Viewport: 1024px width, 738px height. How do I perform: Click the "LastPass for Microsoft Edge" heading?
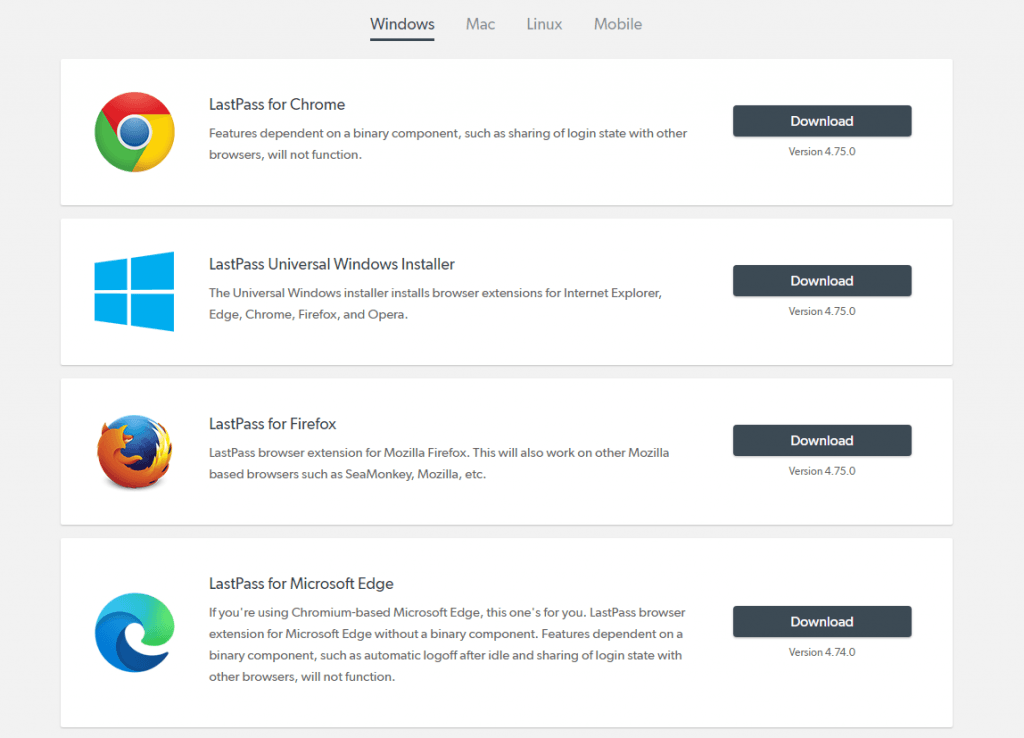click(301, 584)
